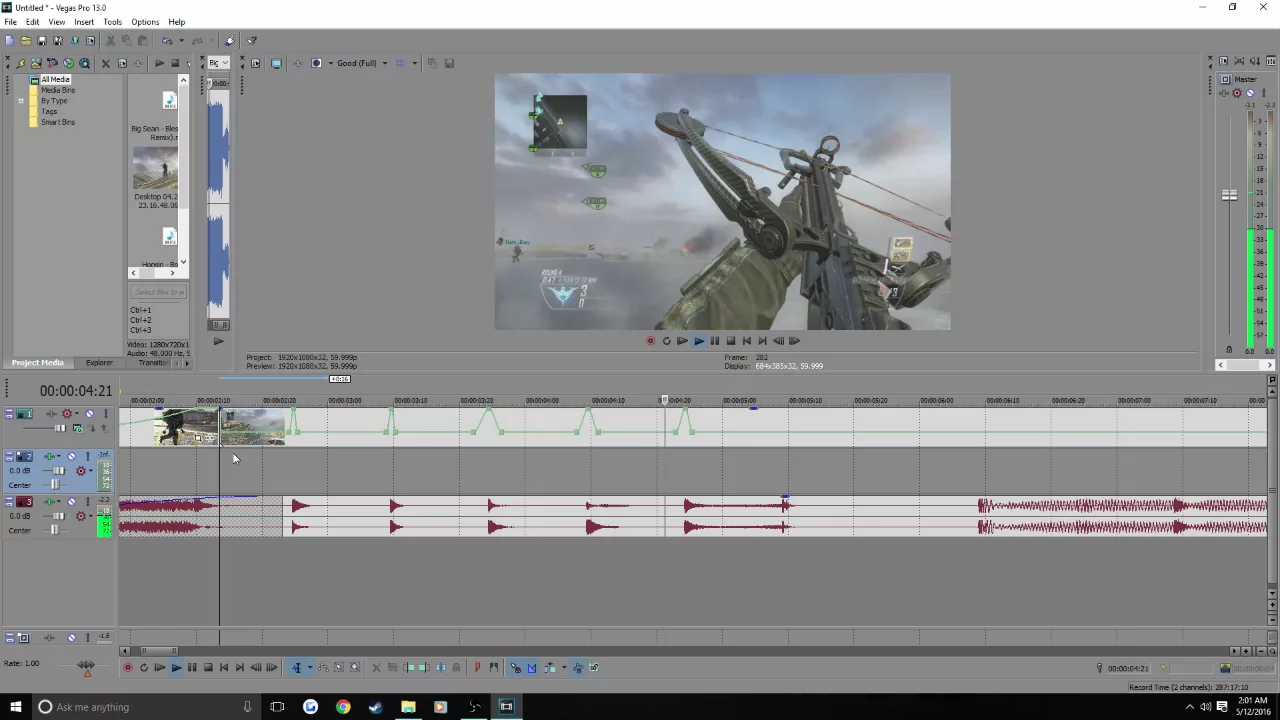The image size is (1280, 720).
Task: Select the Smart Bins folder
Action: (58, 122)
